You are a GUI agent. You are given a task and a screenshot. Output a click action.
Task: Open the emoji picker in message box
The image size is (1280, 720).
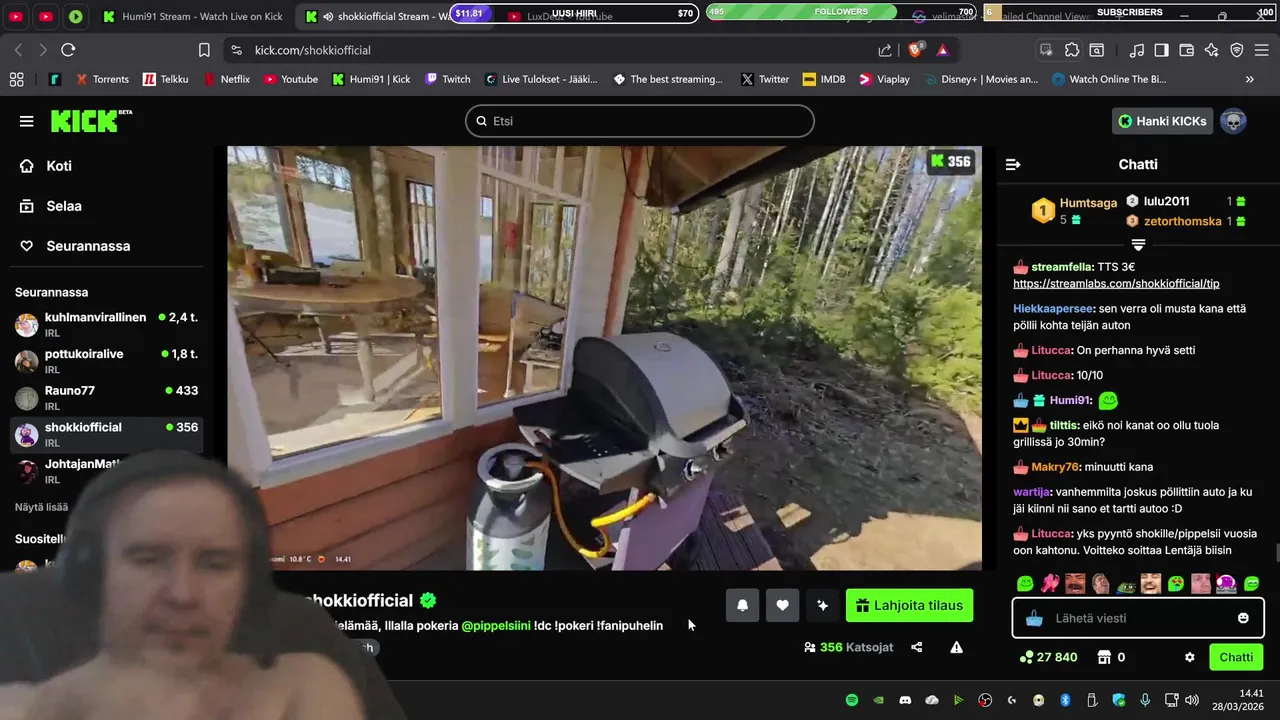[1243, 618]
